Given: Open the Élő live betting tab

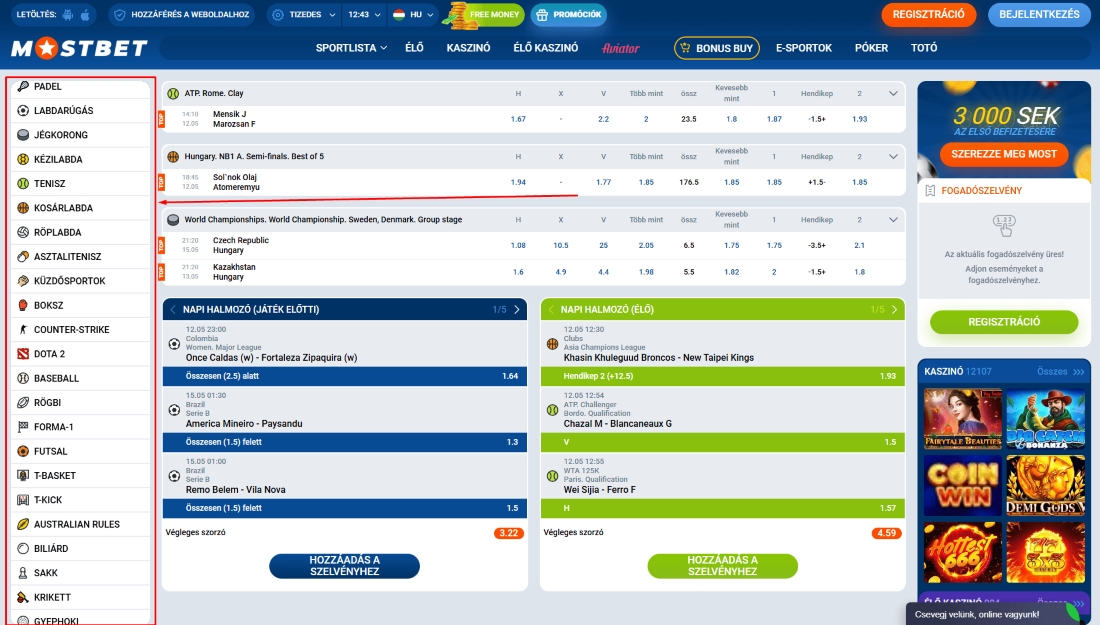Looking at the screenshot, I should click(414, 48).
